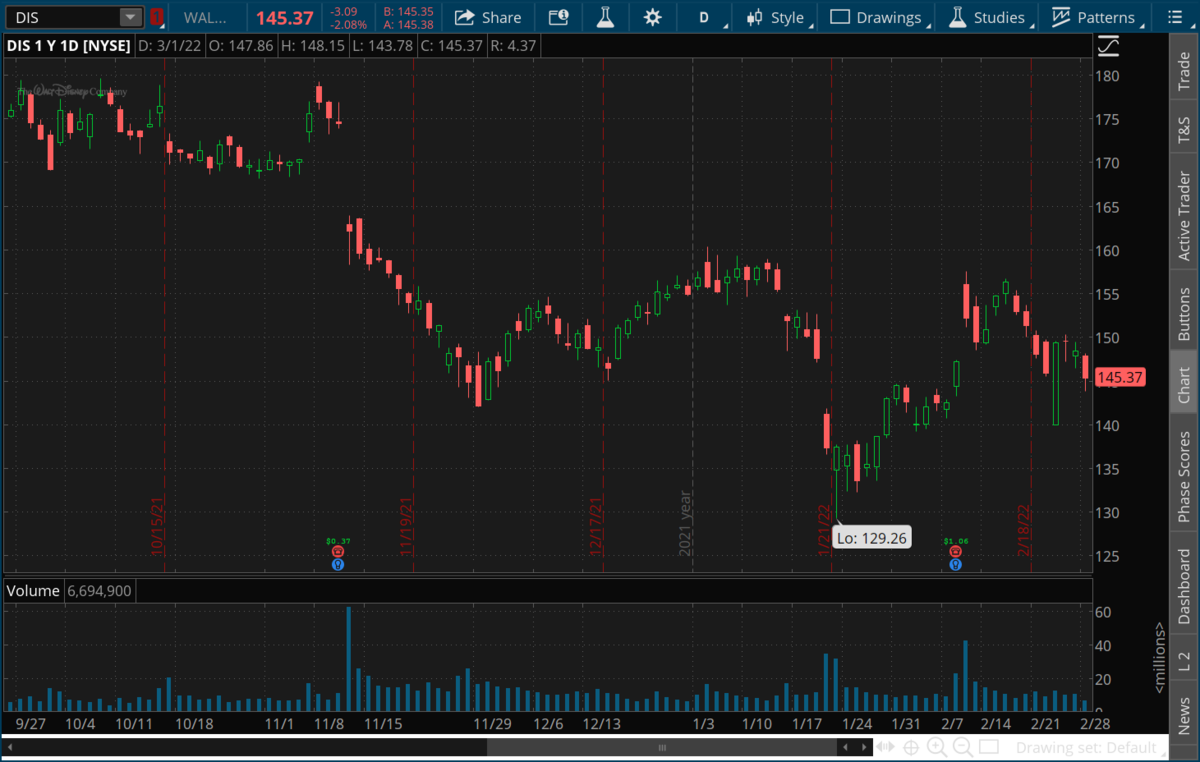Click the Share button label
Screen dimensions: 1200x762
501,17
